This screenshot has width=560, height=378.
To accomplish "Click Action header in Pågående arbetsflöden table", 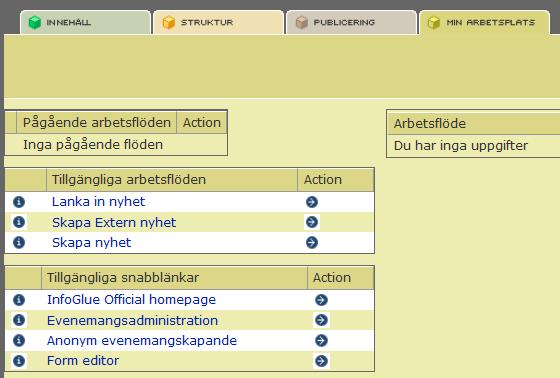I will 202,123.
